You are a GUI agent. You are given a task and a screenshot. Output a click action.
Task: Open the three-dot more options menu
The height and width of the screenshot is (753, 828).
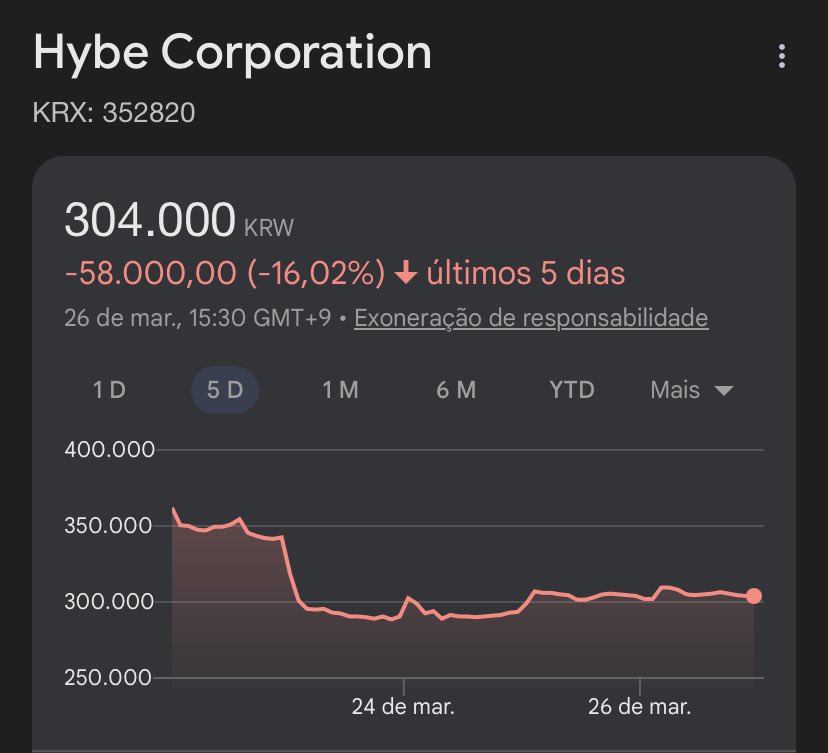click(782, 56)
